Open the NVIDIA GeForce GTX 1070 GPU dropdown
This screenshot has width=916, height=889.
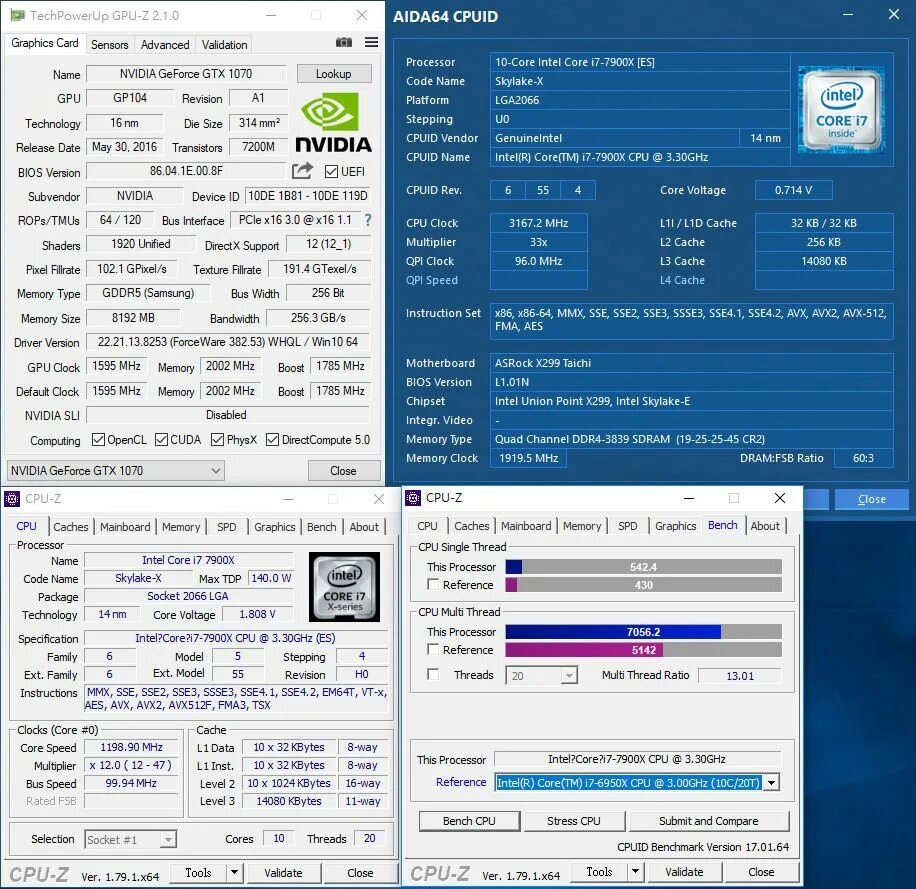tap(115, 470)
